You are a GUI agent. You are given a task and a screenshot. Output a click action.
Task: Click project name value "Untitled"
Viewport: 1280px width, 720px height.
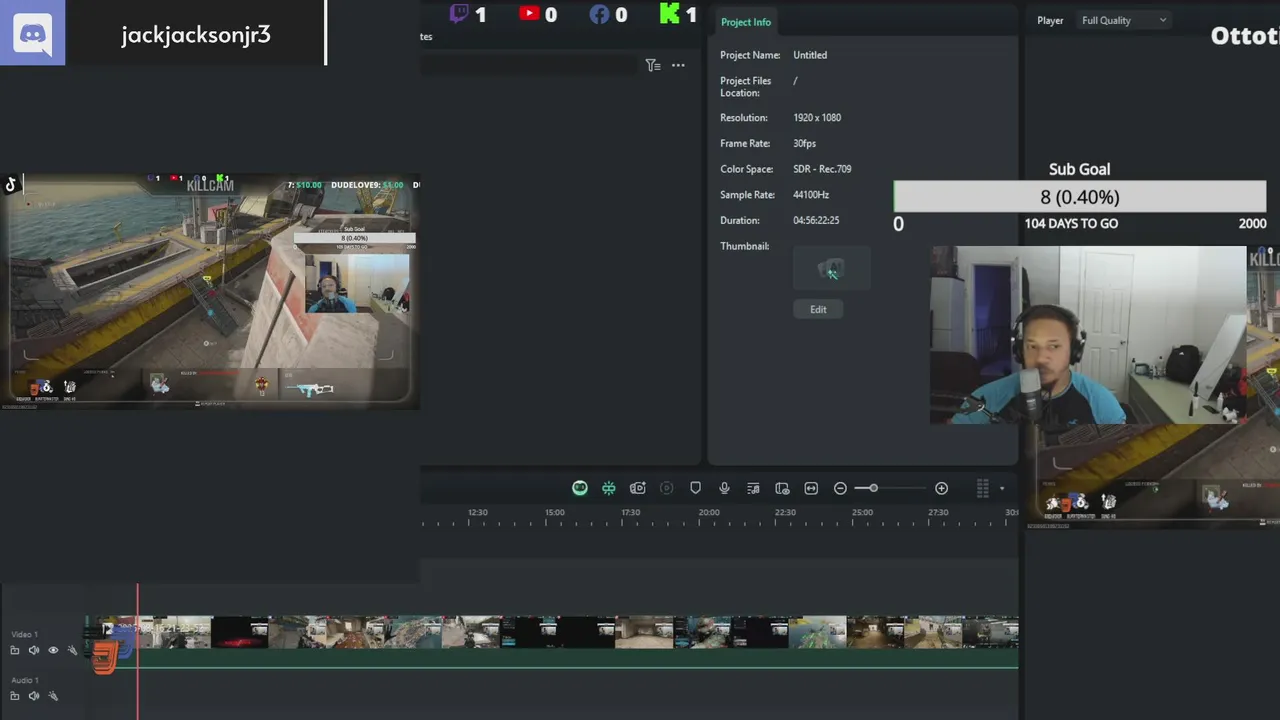[810, 55]
